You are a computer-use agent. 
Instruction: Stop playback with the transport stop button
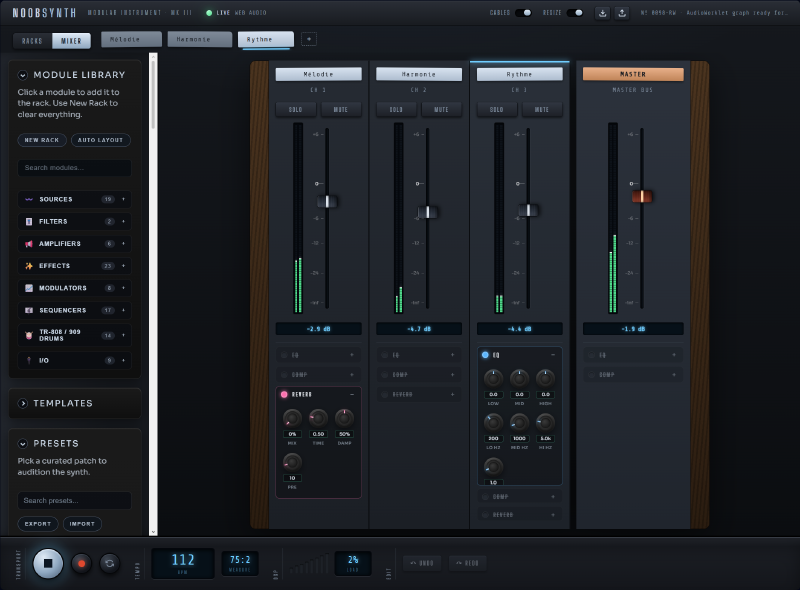pyautogui.click(x=48, y=563)
